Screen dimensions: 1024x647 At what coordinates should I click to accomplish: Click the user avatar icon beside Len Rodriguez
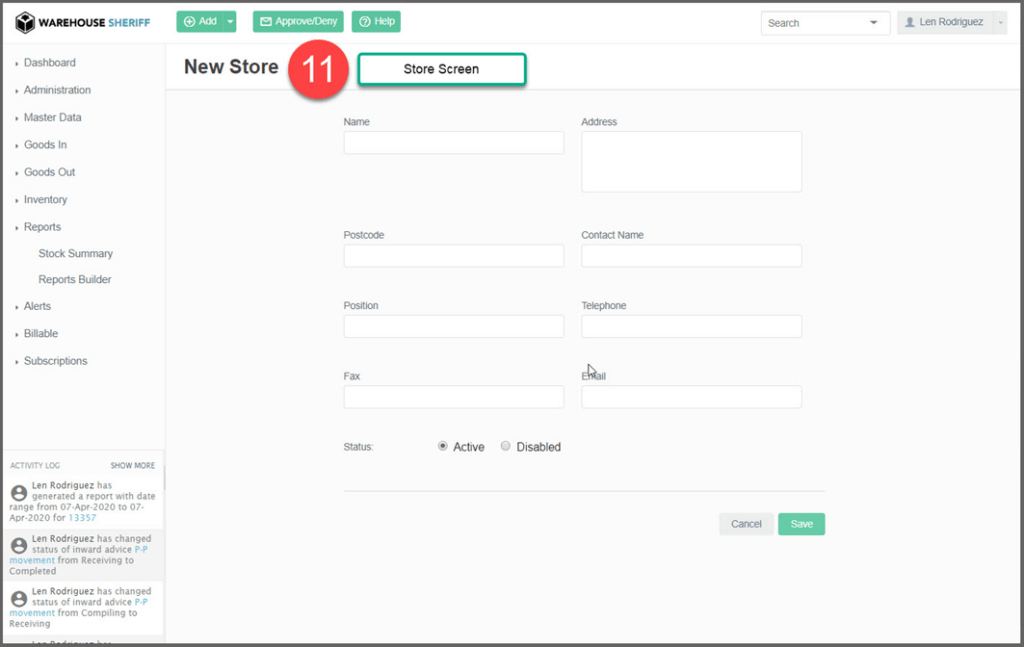coord(909,22)
